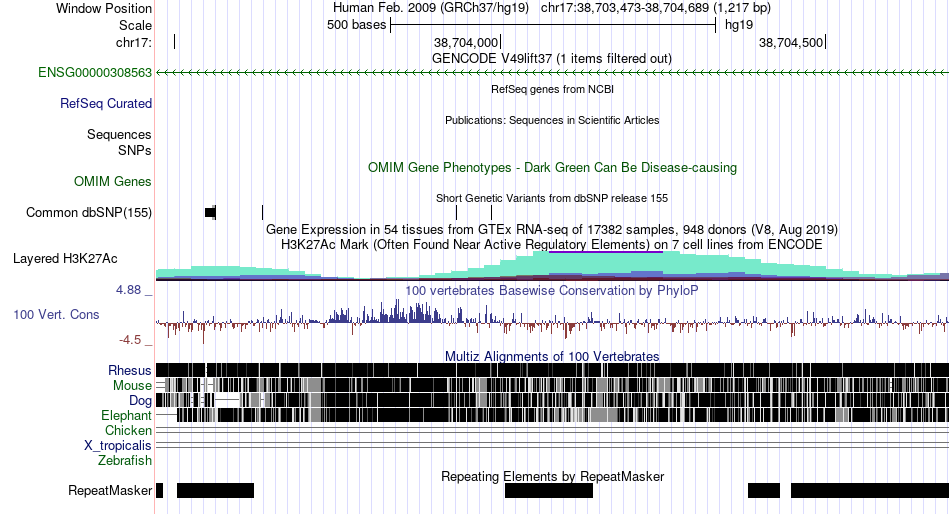The height and width of the screenshot is (514, 950).
Task: Open the RefSeq Curated track label
Action: point(106,104)
